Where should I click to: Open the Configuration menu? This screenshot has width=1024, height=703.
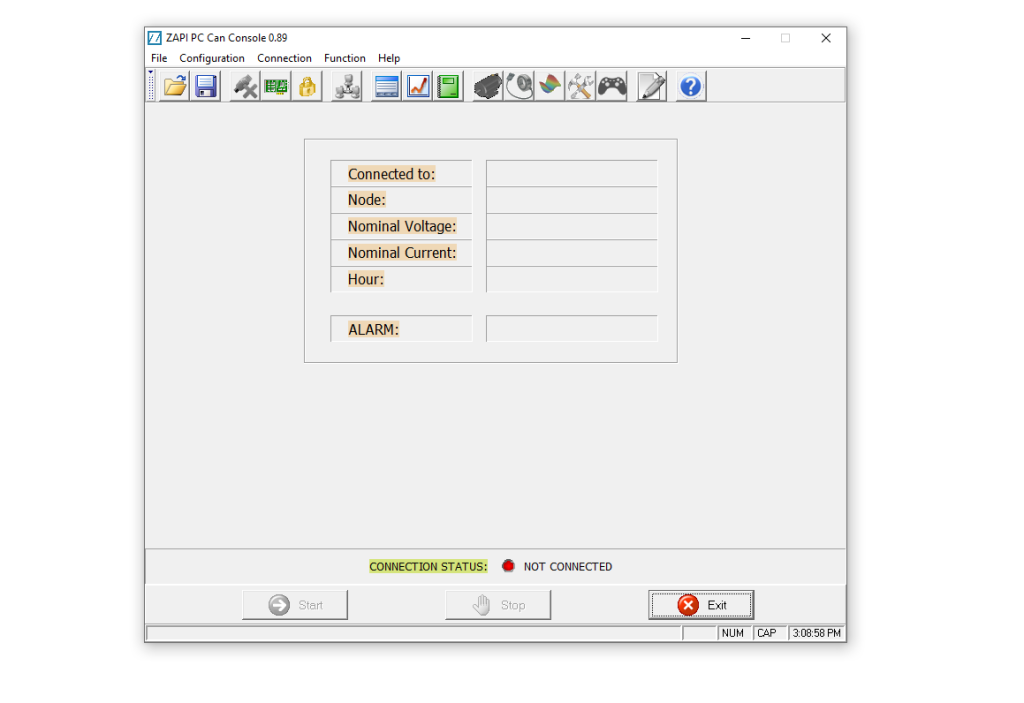212,58
